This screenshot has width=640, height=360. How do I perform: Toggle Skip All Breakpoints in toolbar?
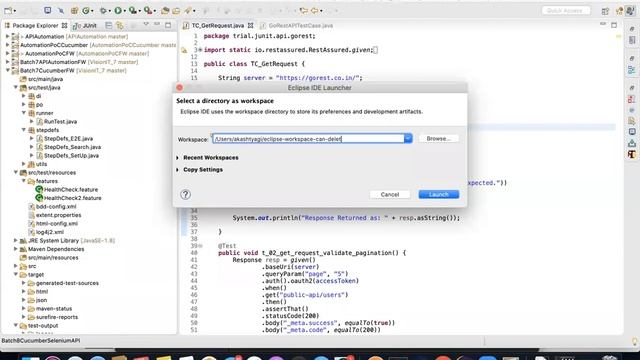(61, 11)
